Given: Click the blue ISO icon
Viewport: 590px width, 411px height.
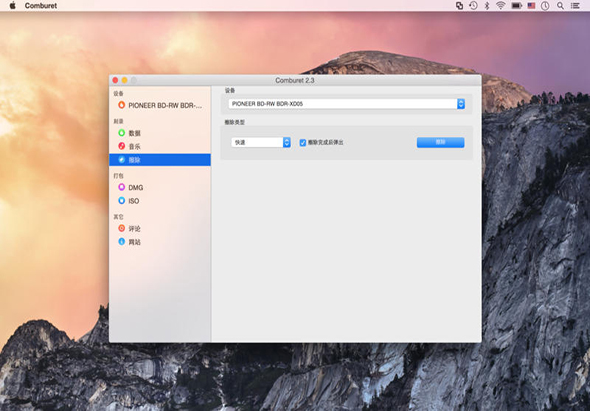Looking at the screenshot, I should 122,201.
